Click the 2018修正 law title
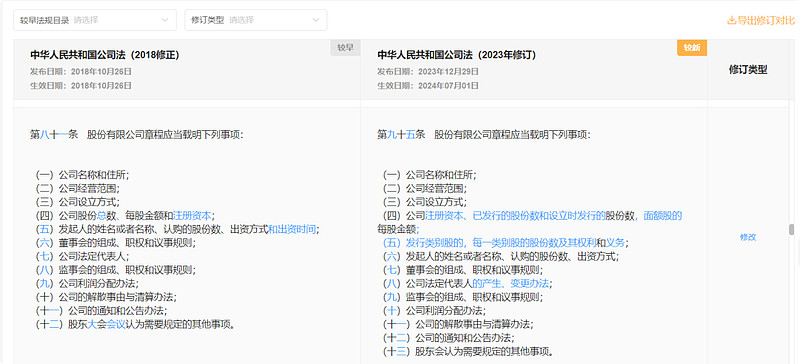The image size is (800, 364). pos(105,55)
